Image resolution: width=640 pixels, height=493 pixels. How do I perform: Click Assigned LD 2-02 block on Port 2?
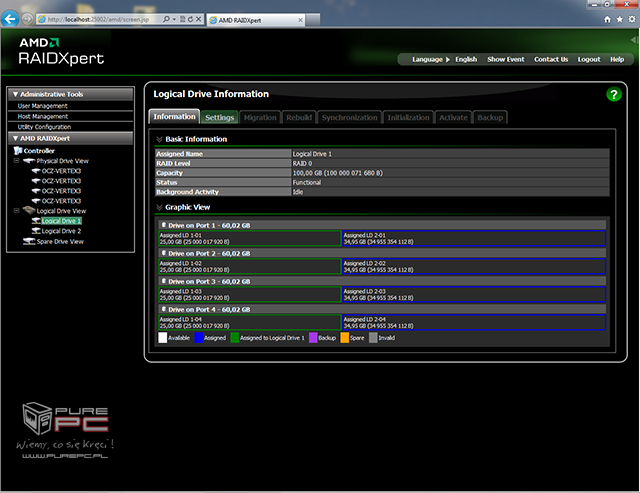point(474,266)
